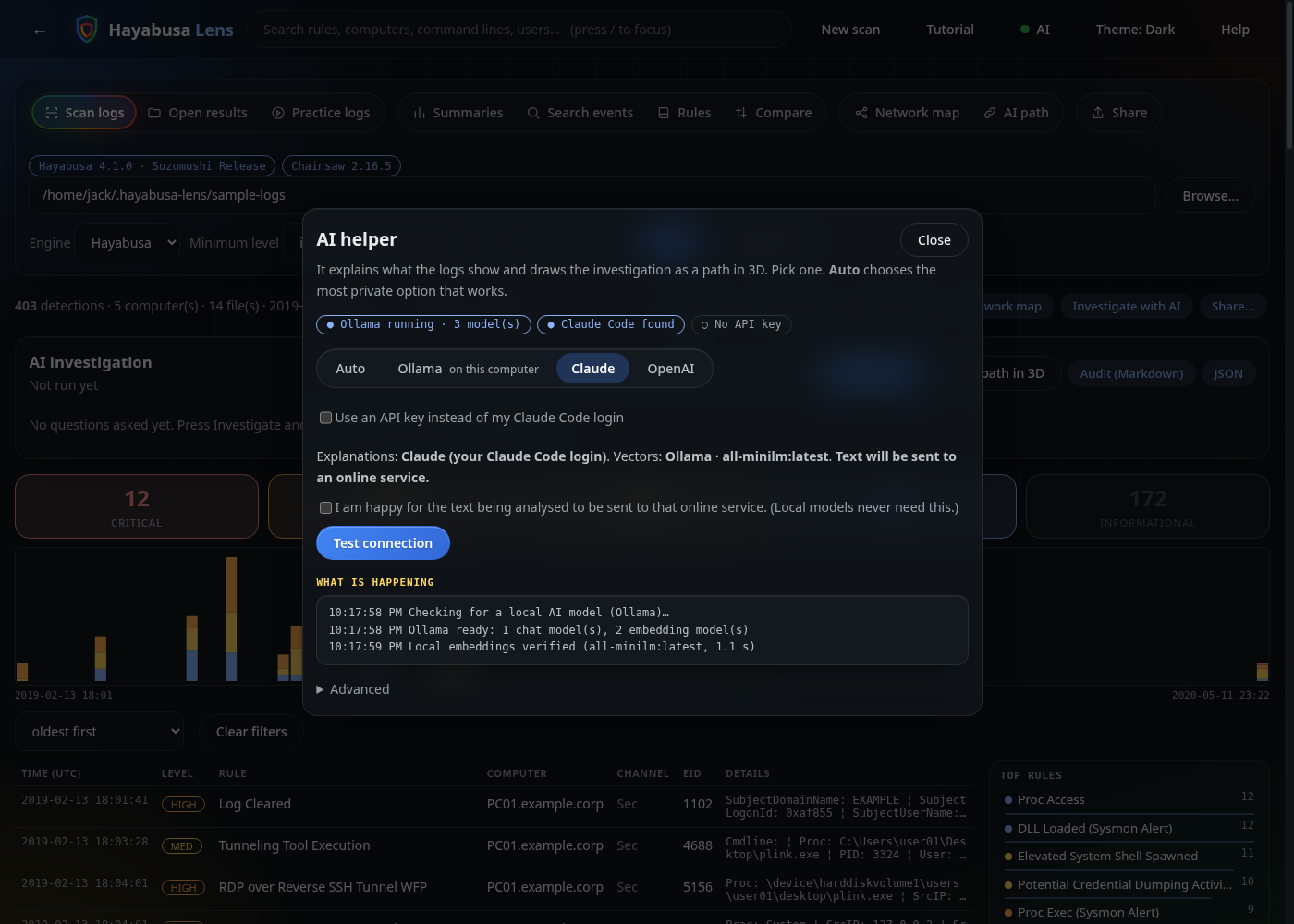The height and width of the screenshot is (924, 1294).
Task: Open the AI path view
Action: click(x=1017, y=113)
